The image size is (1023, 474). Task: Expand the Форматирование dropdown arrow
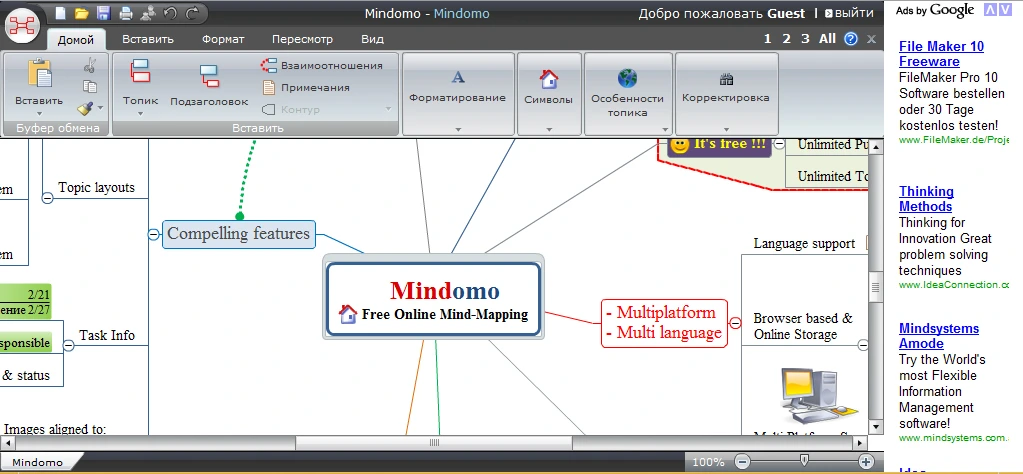pos(458,129)
